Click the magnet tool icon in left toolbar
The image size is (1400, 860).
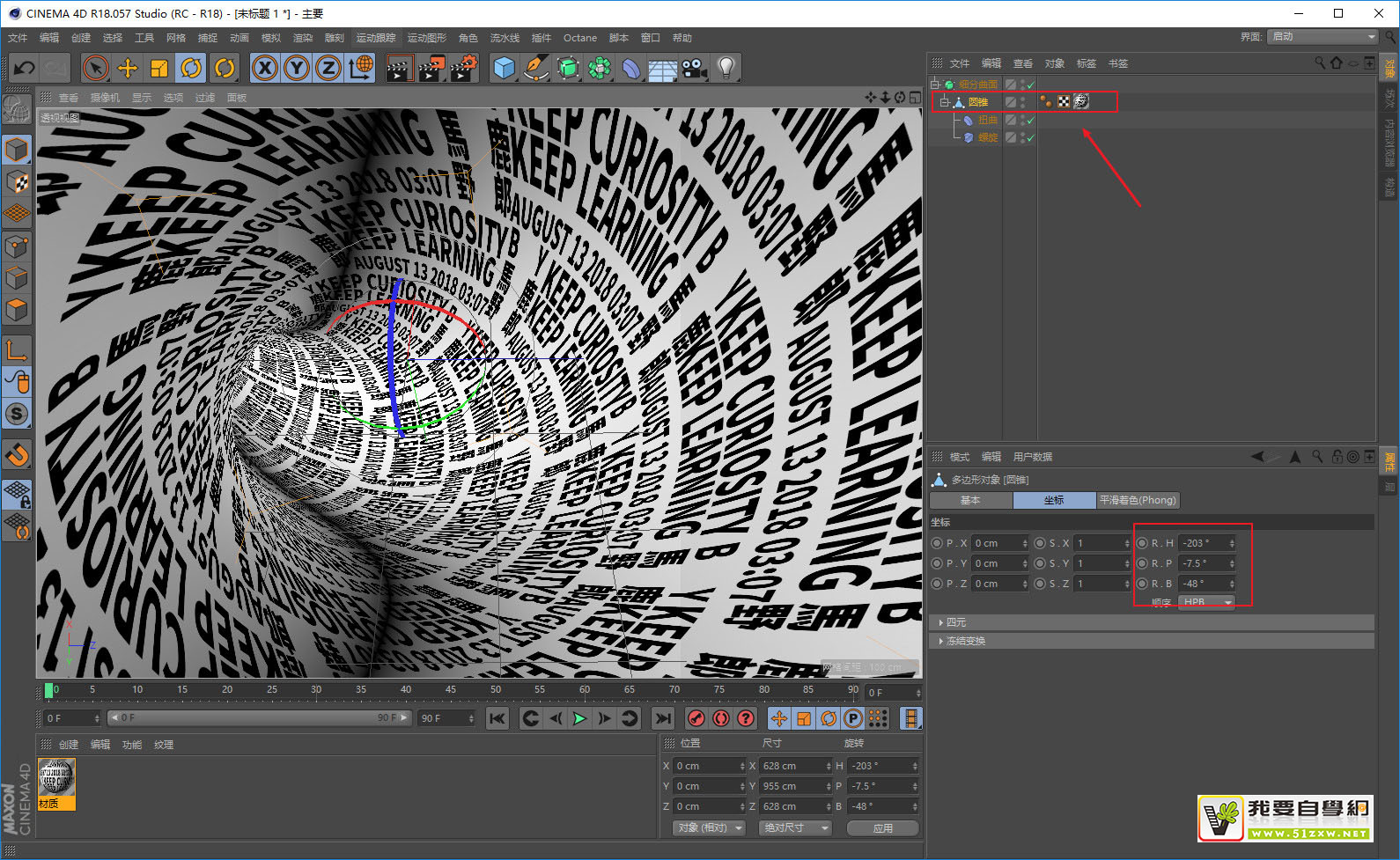pos(17,455)
